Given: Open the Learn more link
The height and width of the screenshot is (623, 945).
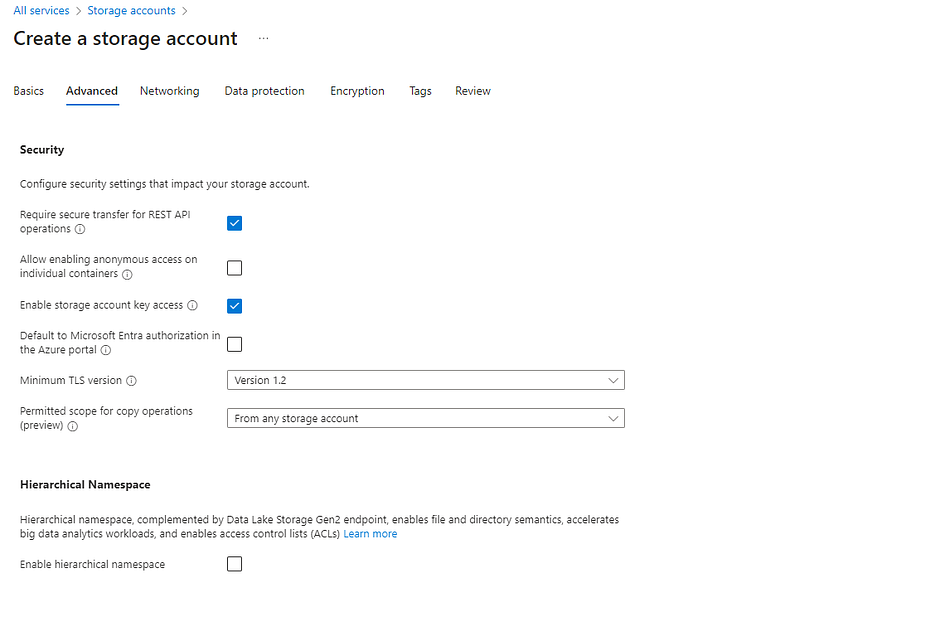Looking at the screenshot, I should click(370, 534).
